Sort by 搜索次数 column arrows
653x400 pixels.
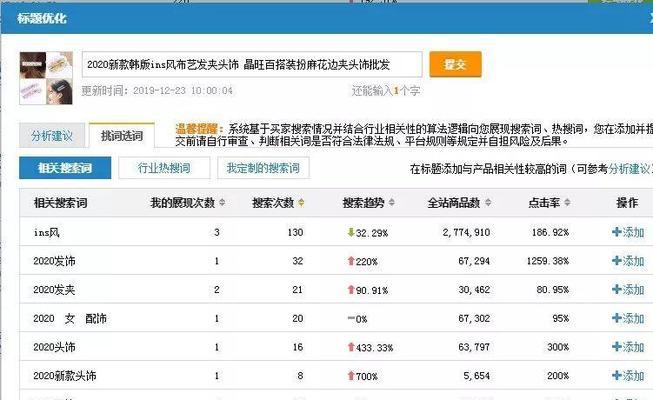pyautogui.click(x=301, y=202)
